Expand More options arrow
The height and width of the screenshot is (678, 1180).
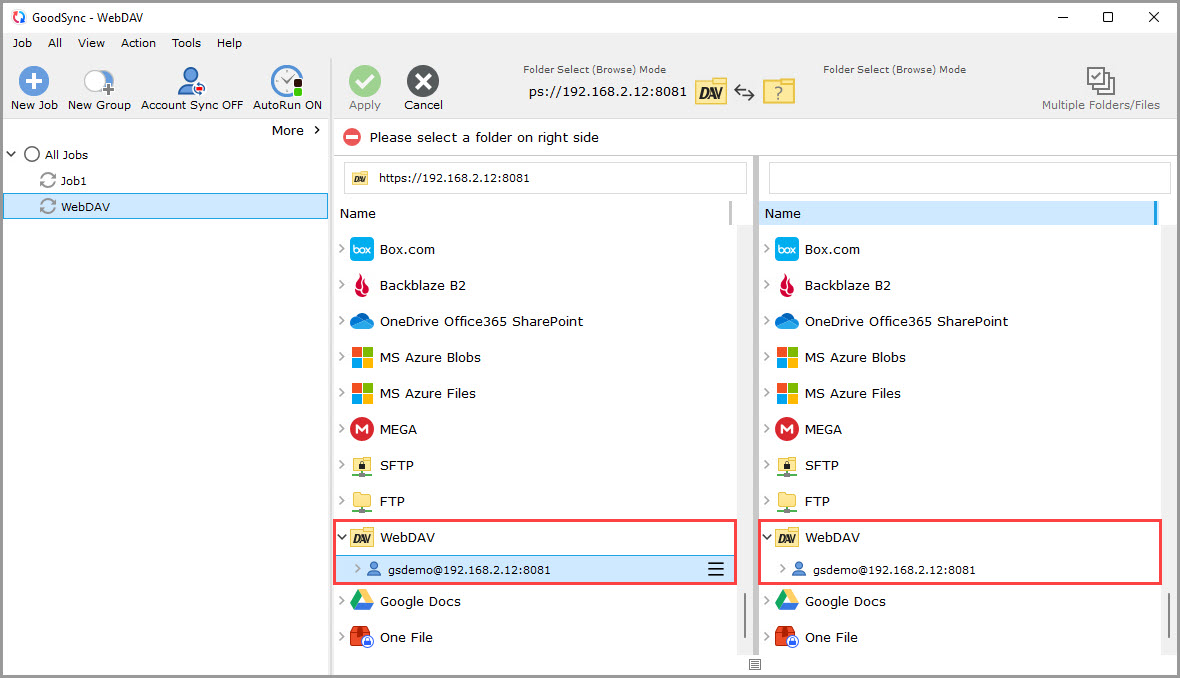[x=317, y=130]
